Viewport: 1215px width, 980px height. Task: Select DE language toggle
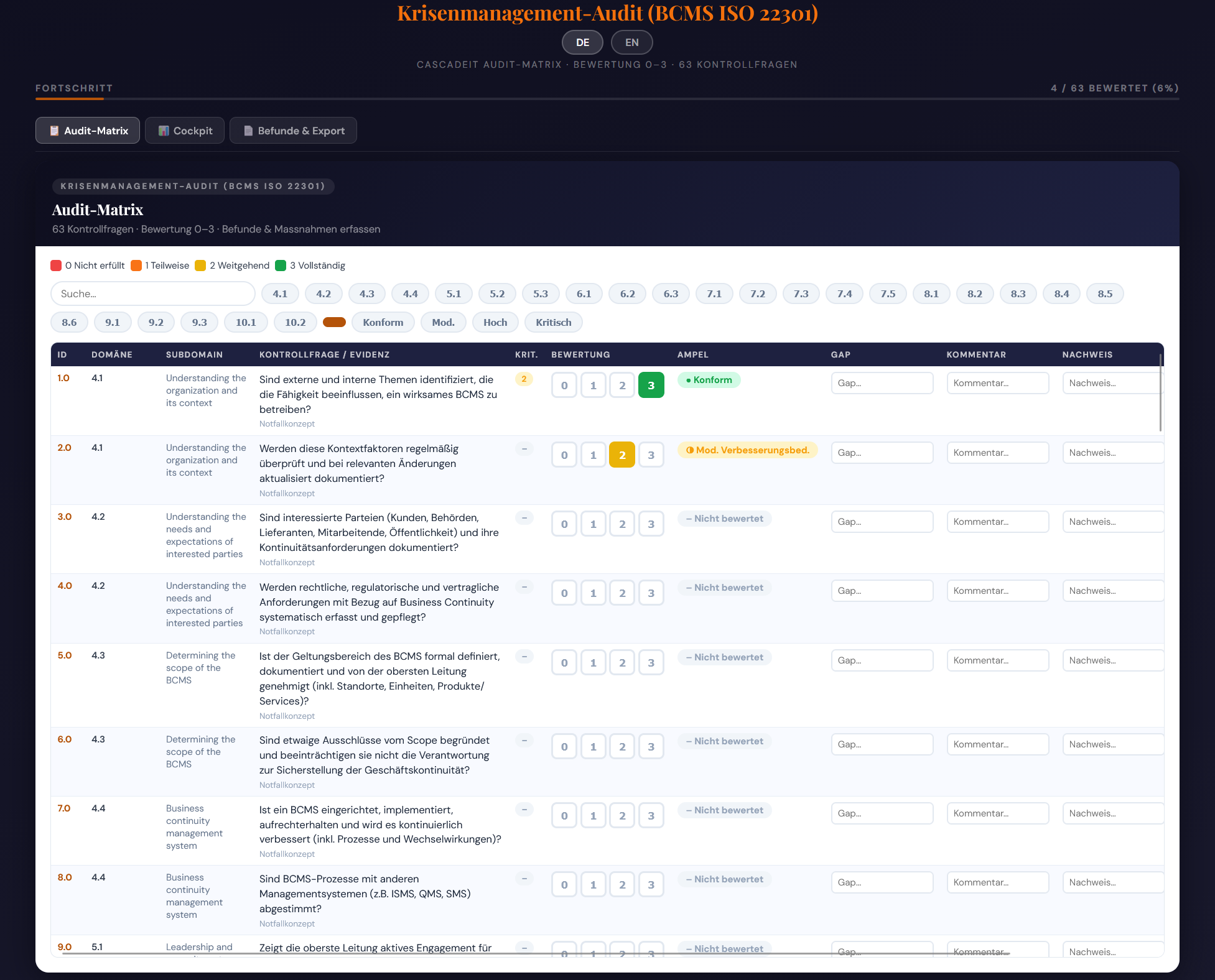pos(582,42)
